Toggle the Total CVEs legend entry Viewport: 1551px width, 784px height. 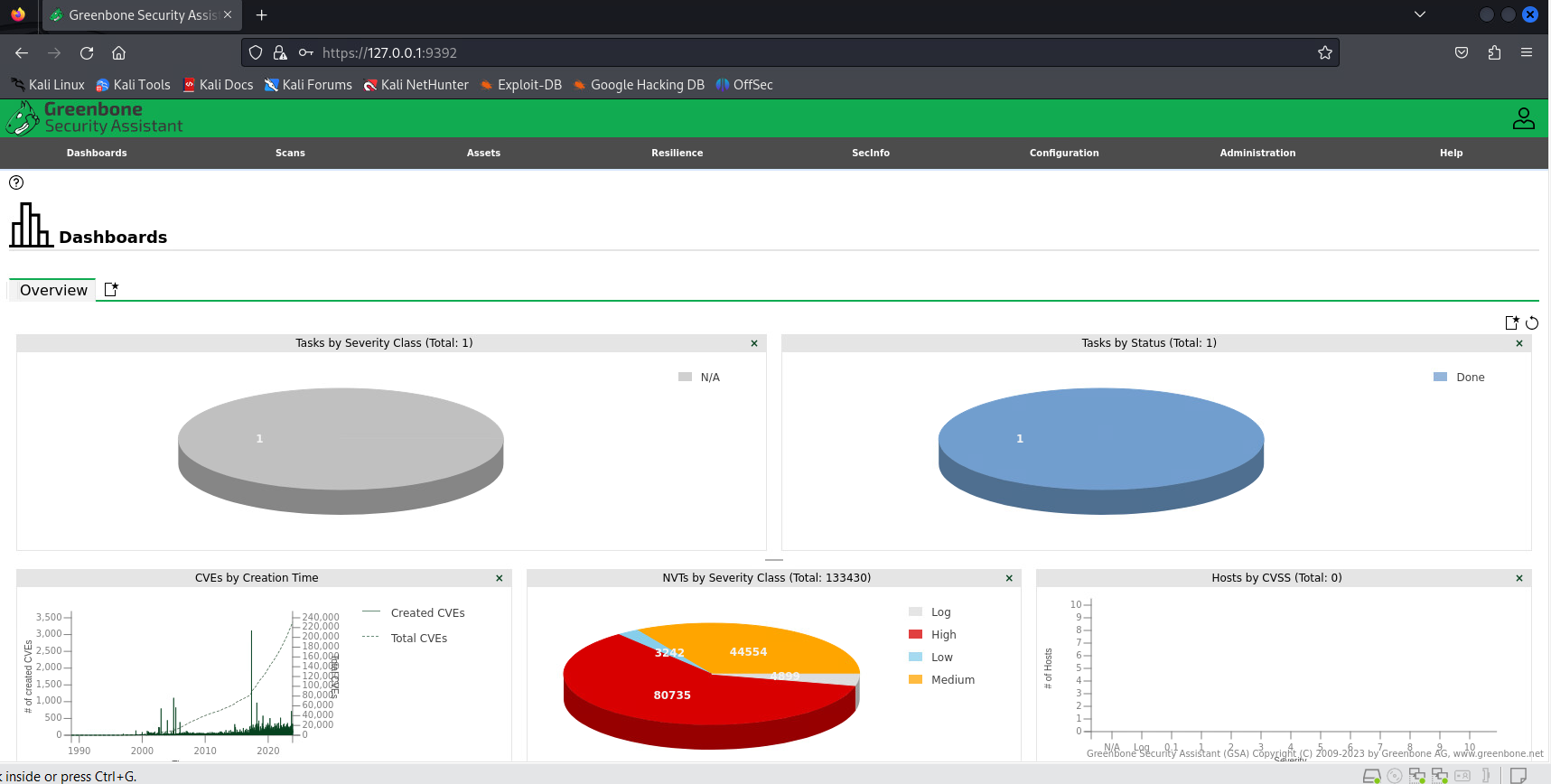(x=405, y=638)
